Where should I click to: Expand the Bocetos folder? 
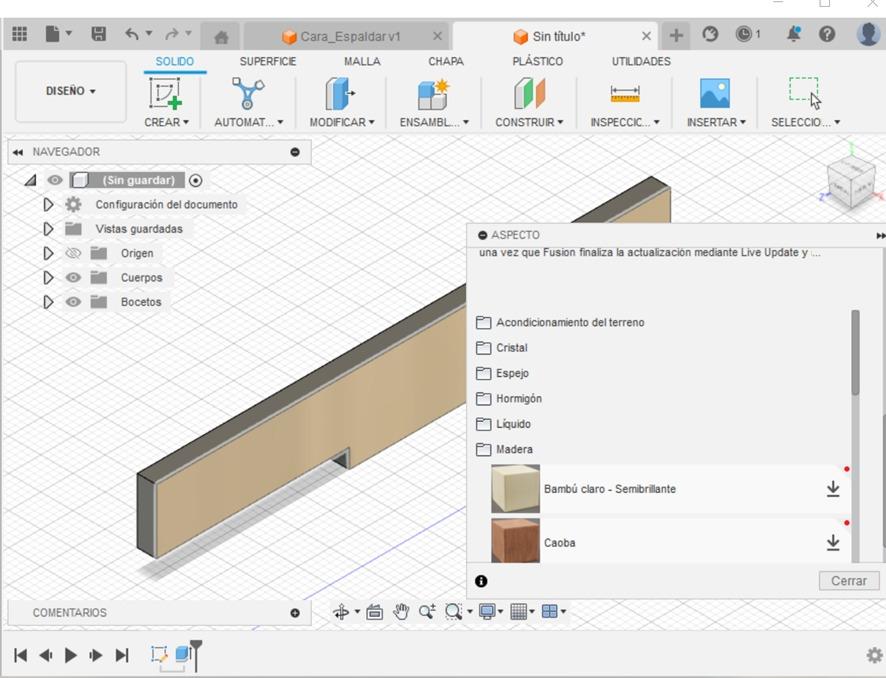pos(49,302)
